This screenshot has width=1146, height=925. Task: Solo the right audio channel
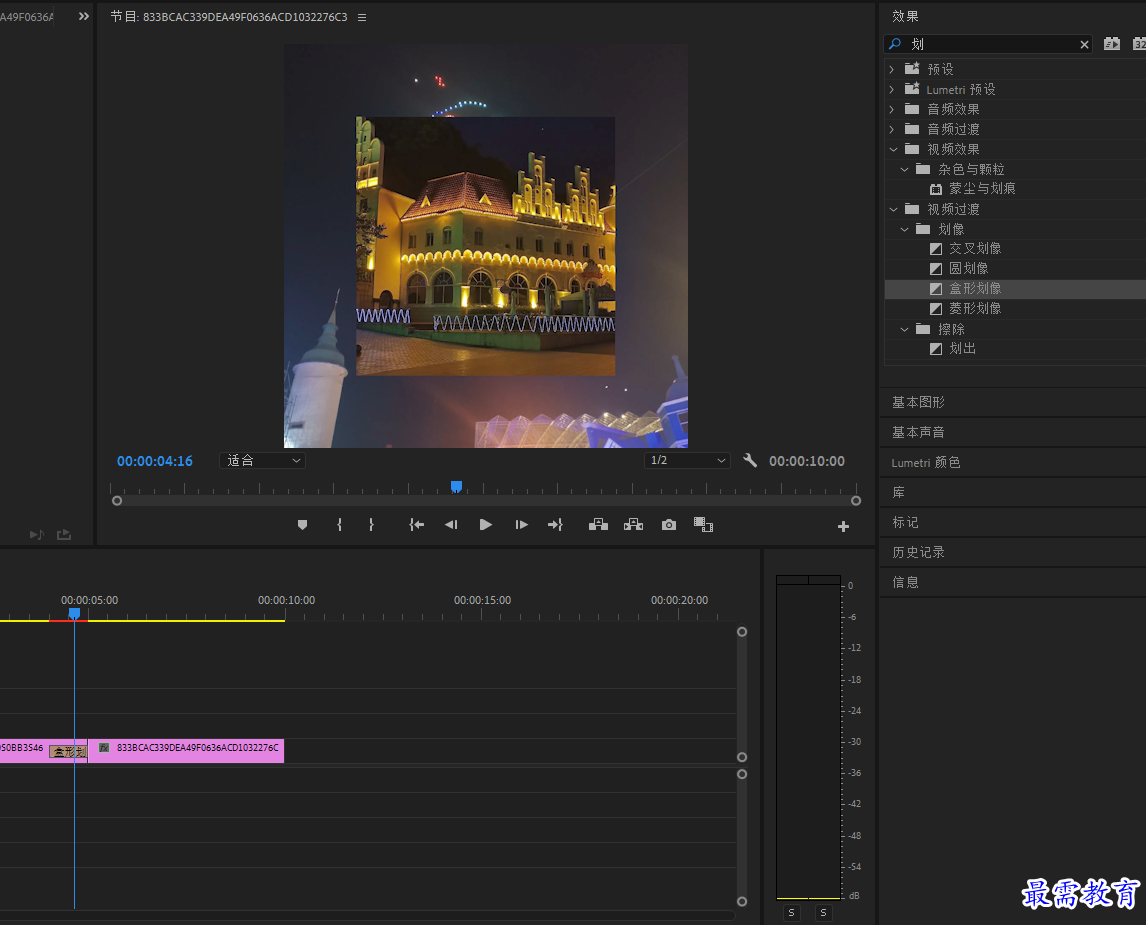pos(824,913)
